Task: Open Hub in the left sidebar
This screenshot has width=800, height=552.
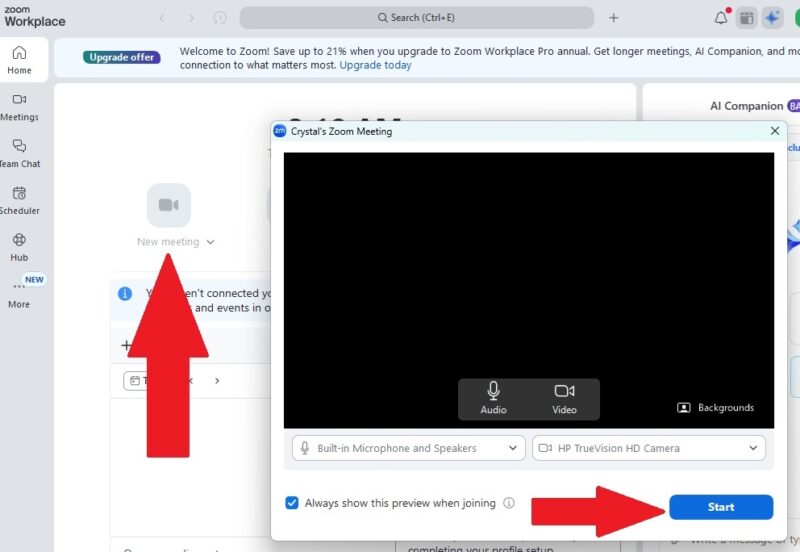Action: pyautogui.click(x=19, y=247)
